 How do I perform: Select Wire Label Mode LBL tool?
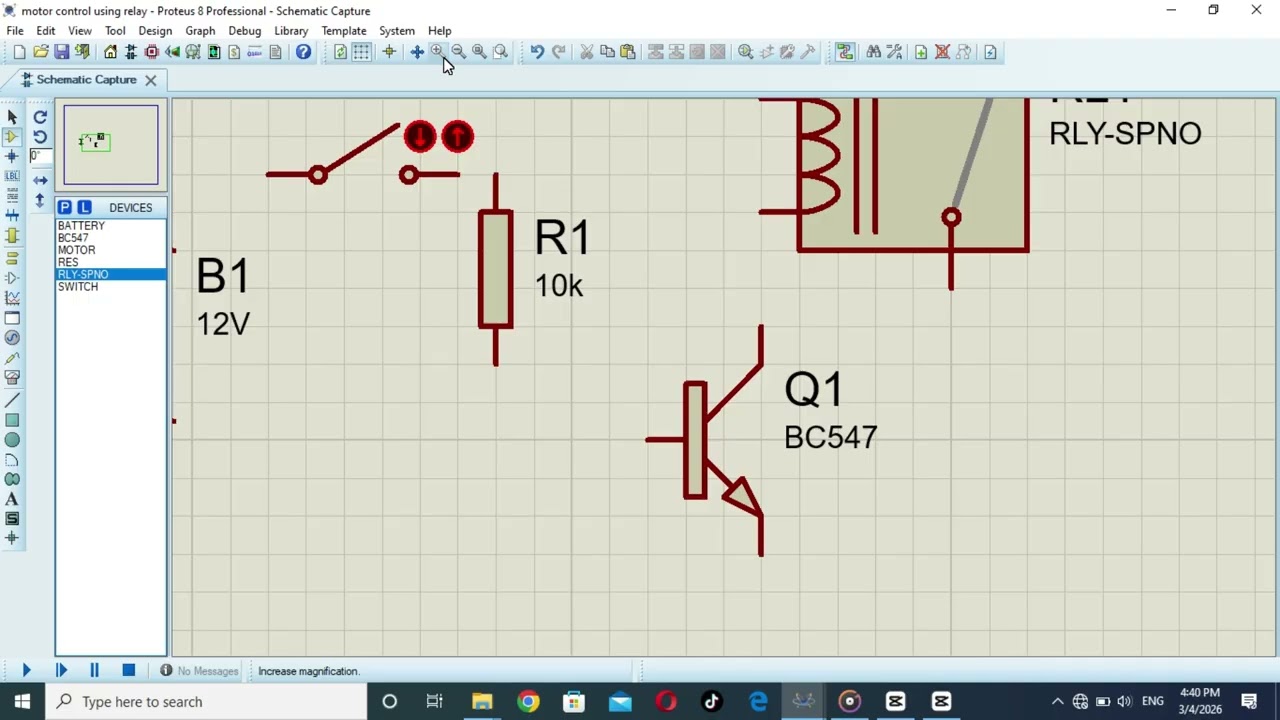[12, 176]
